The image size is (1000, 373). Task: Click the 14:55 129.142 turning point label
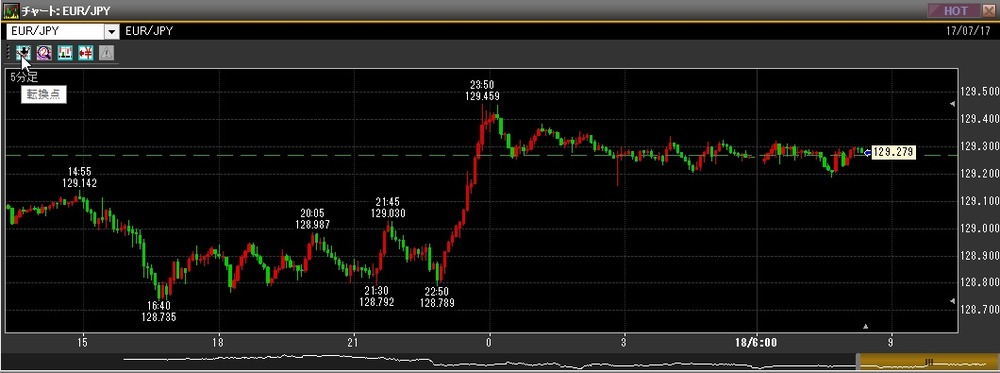[x=80, y=177]
